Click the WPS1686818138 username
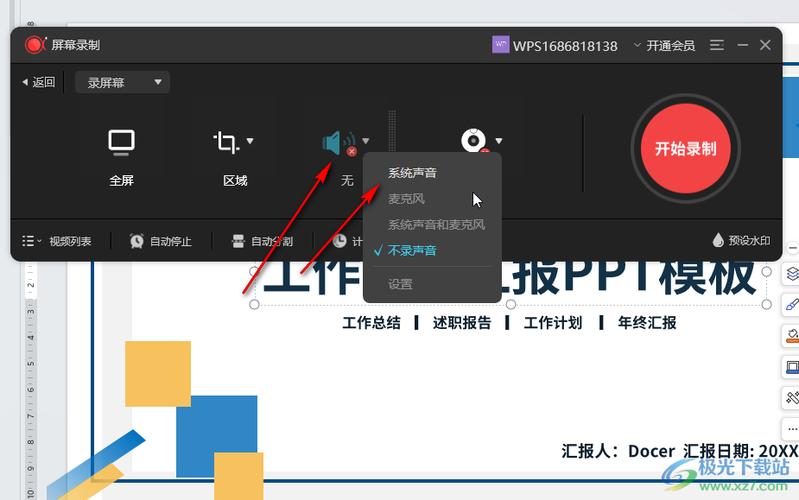799x500 pixels. (x=565, y=46)
